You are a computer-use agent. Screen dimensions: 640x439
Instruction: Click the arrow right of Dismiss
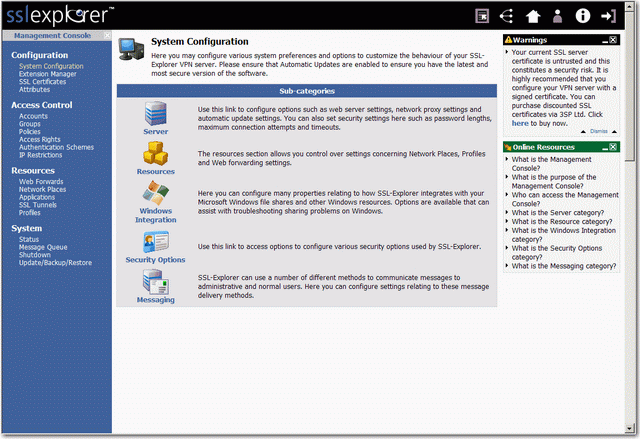614,131
